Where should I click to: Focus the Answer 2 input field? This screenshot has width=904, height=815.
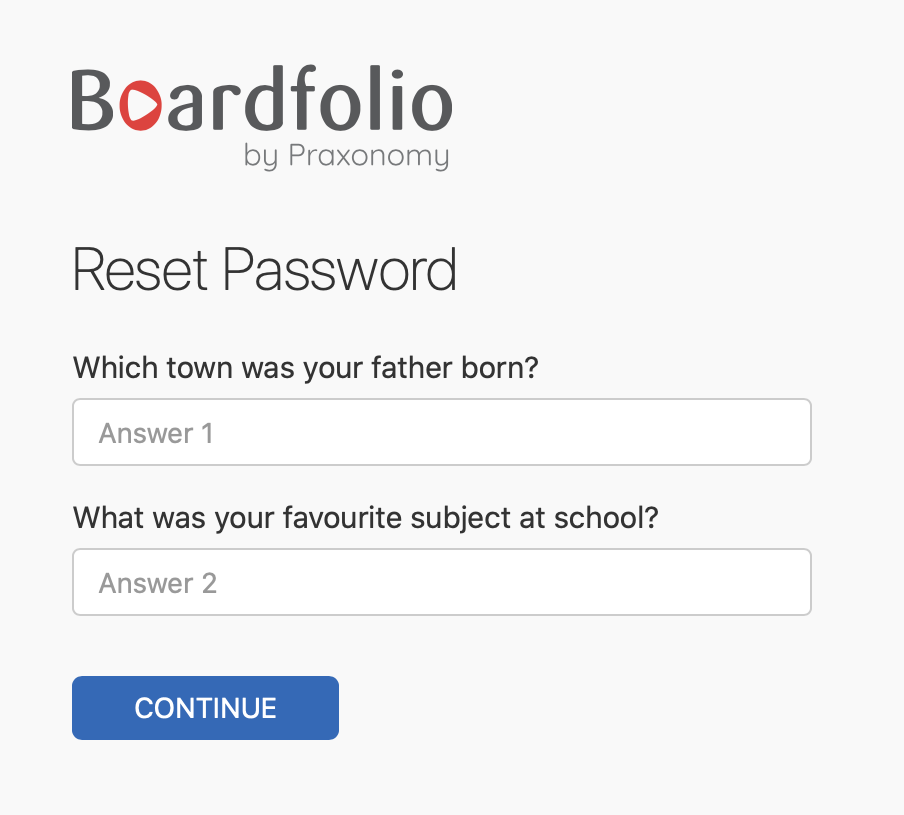[x=442, y=582]
